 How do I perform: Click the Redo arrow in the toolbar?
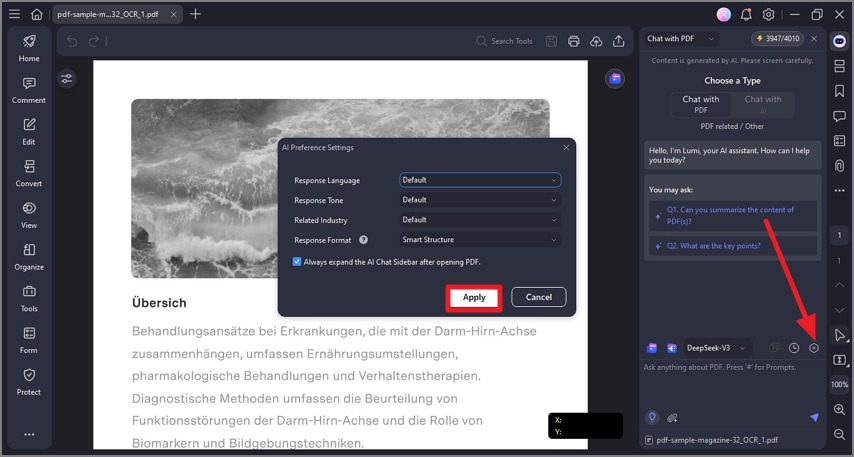(x=94, y=41)
